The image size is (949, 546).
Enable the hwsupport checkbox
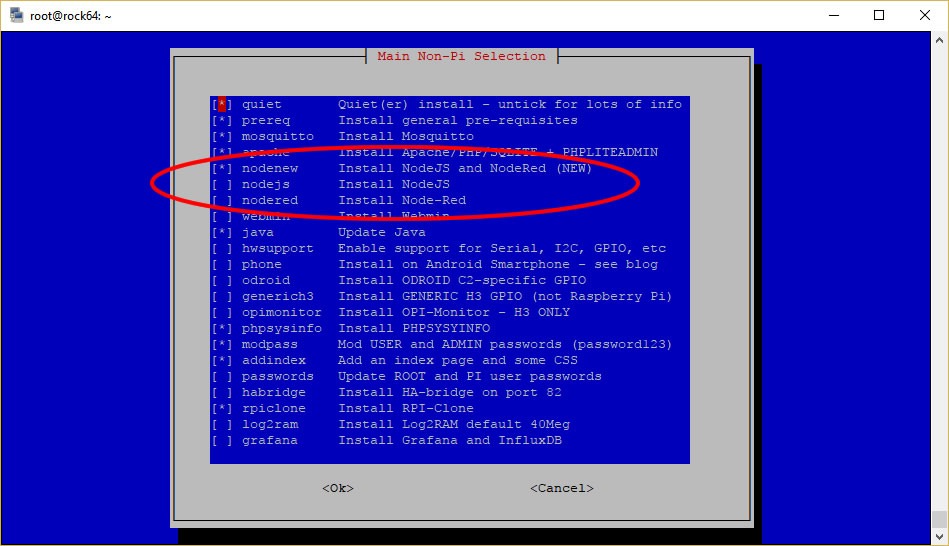click(222, 248)
